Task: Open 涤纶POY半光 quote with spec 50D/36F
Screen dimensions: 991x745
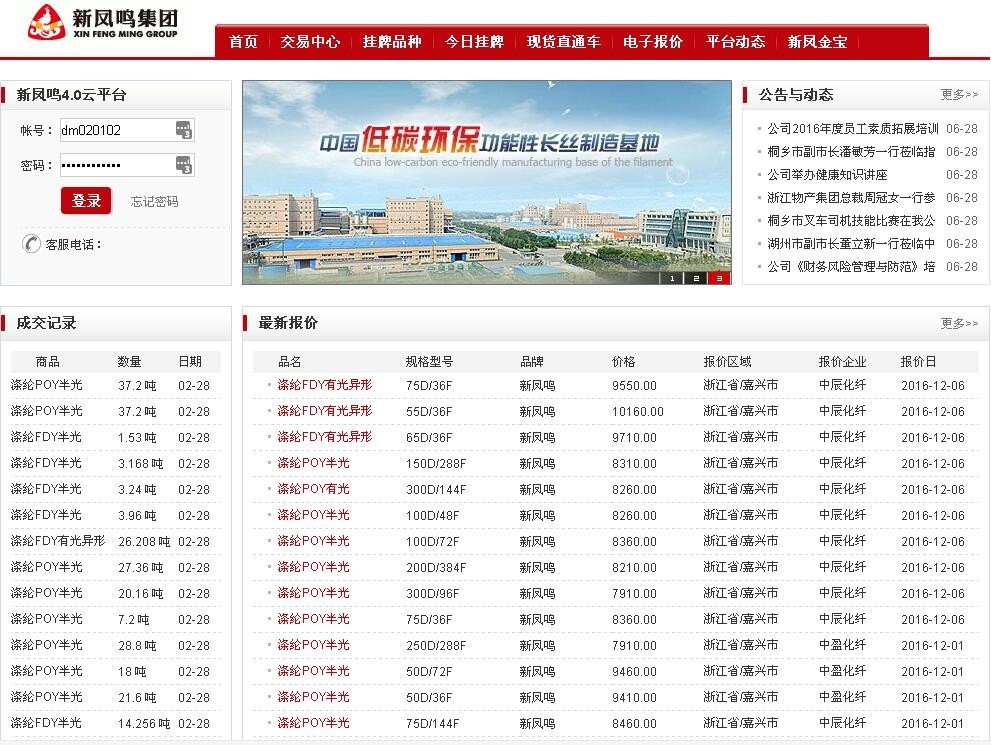Action: tap(313, 696)
